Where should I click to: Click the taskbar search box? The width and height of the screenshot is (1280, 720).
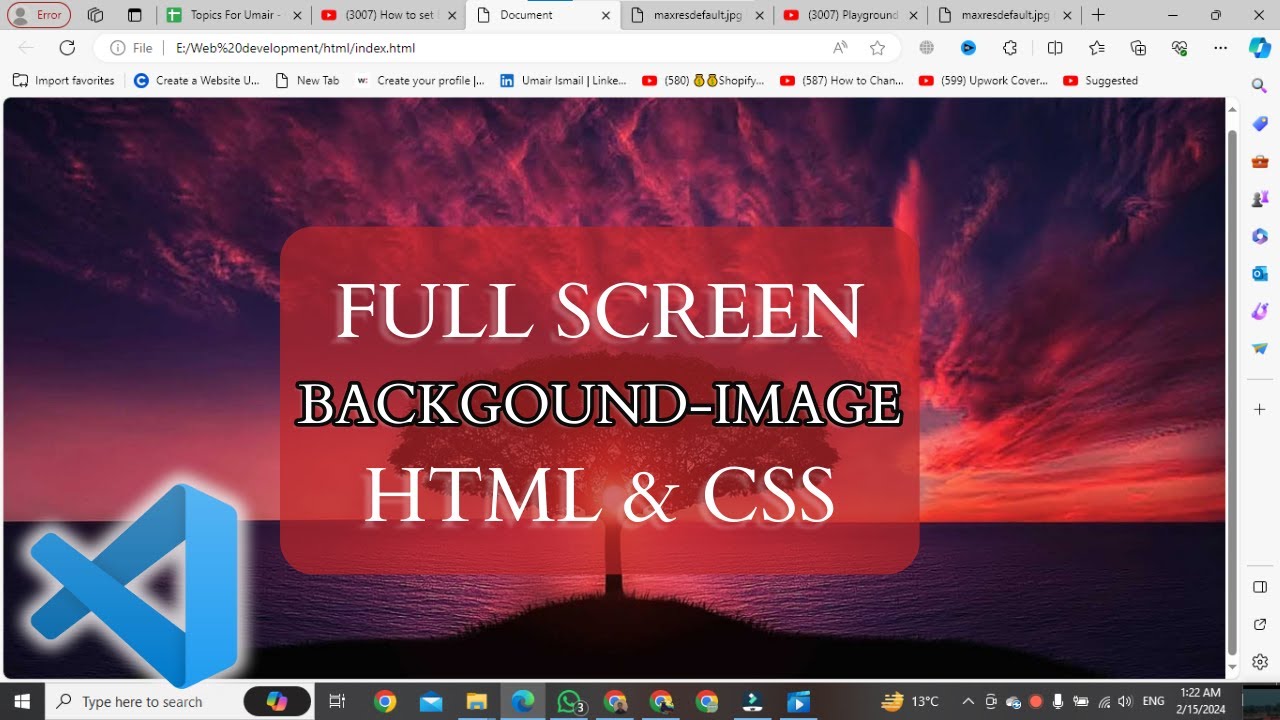coord(180,701)
